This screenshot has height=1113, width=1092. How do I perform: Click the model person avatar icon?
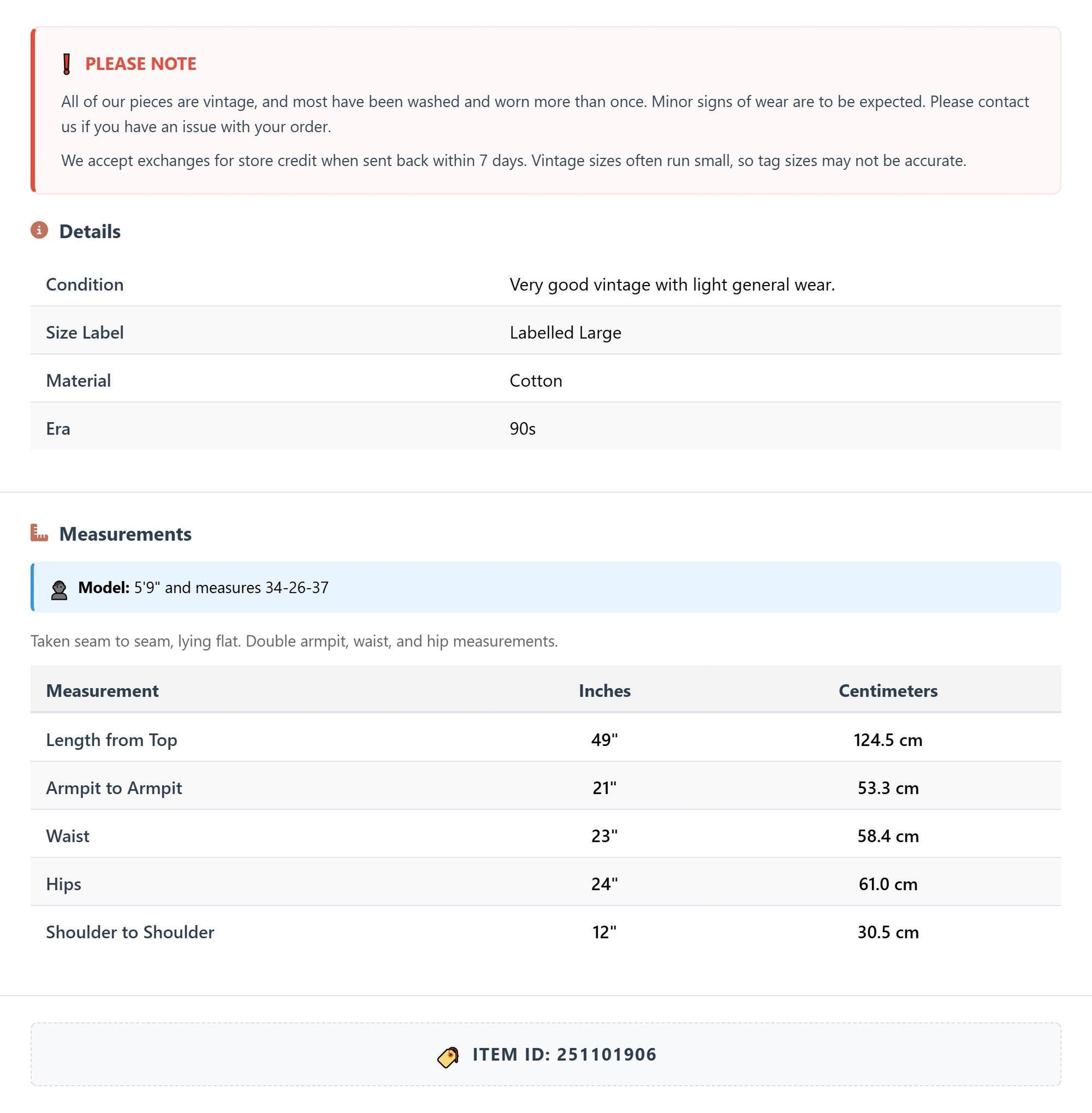coord(59,590)
